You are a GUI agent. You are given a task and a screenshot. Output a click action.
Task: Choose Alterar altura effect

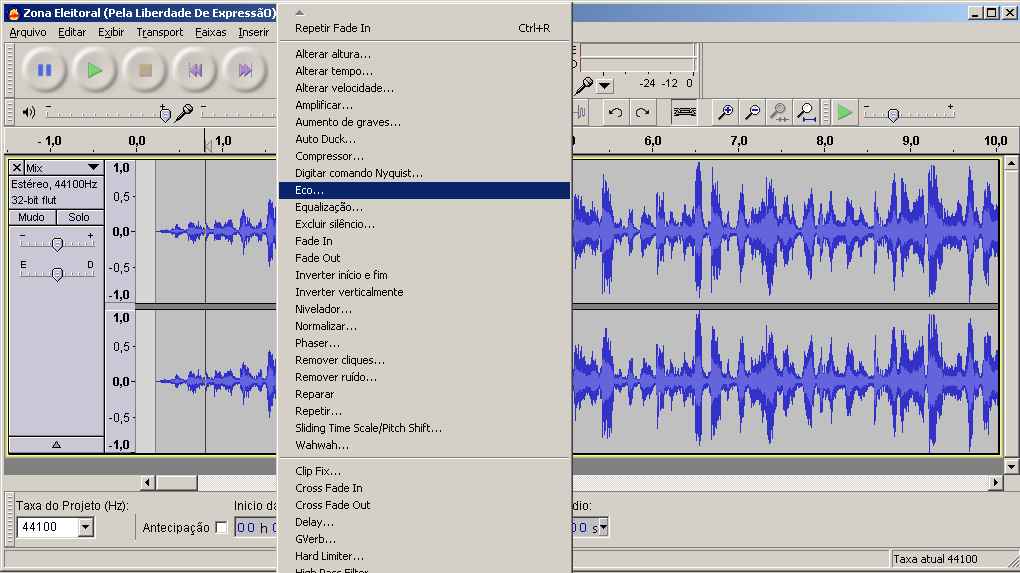[x=425, y=54]
